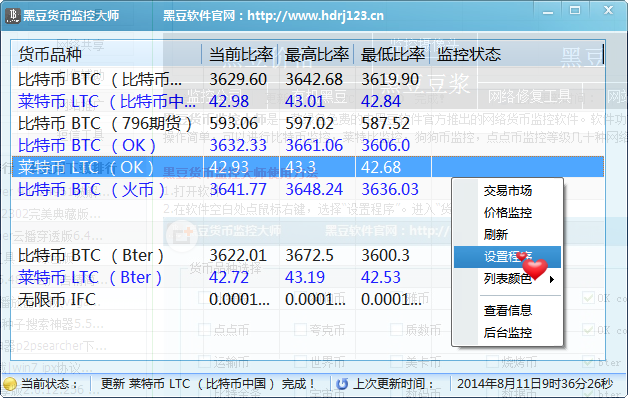The width and height of the screenshot is (628, 398).
Task: Select the 比特币 BTC (OK) row
Action: click(308, 145)
